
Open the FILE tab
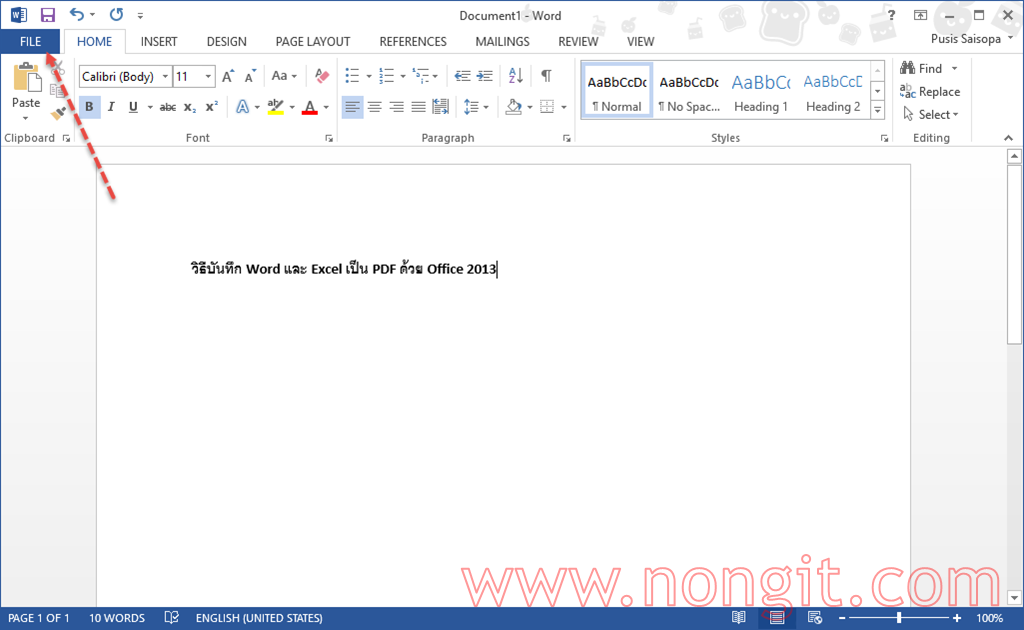tap(30, 42)
